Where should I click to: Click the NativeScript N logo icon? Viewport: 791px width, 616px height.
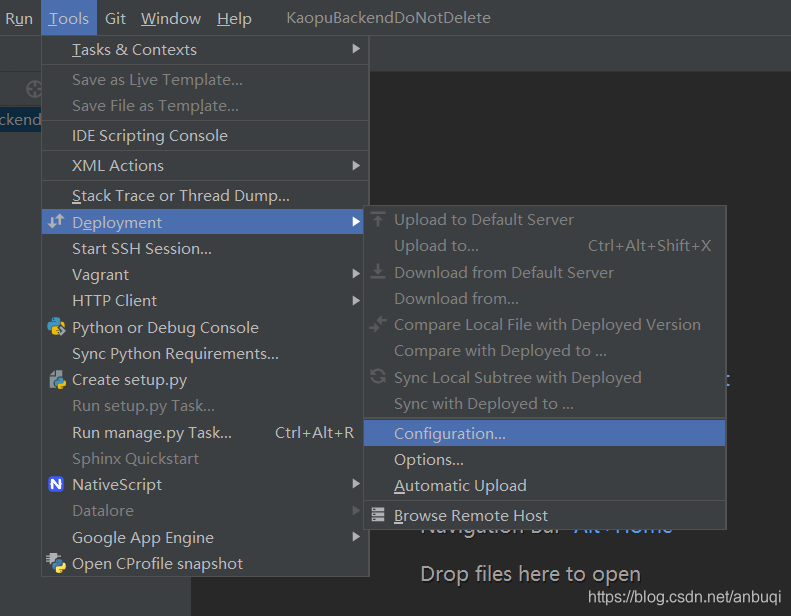pos(56,484)
